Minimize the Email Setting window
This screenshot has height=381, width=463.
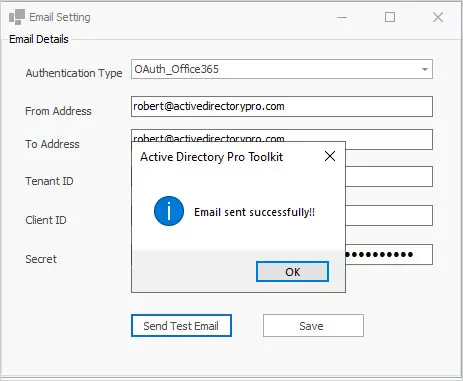coord(342,17)
